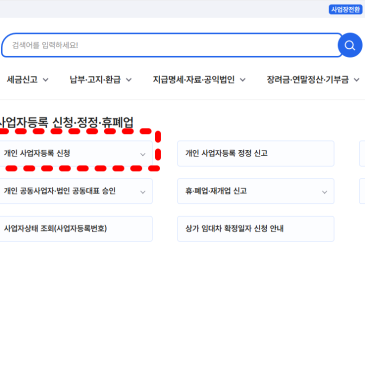
Task: Expand 개인 공동사업자·법인 공동대표 승인
Action: [x=76, y=191]
